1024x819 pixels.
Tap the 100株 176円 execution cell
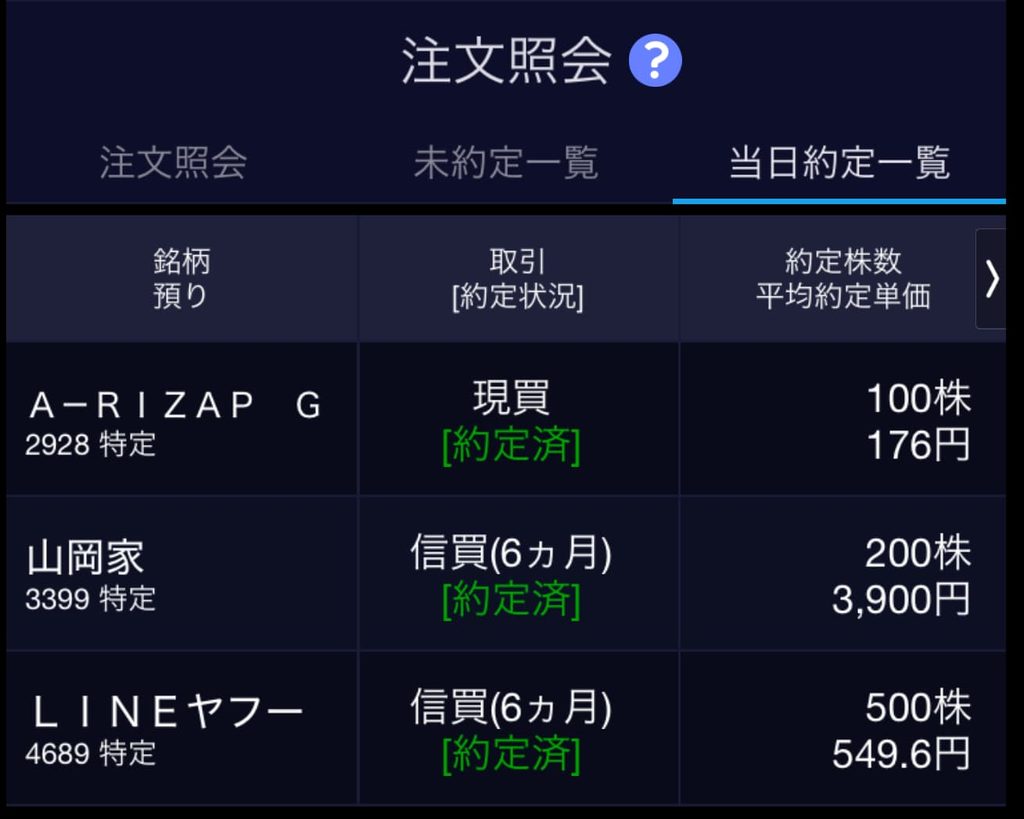843,419
